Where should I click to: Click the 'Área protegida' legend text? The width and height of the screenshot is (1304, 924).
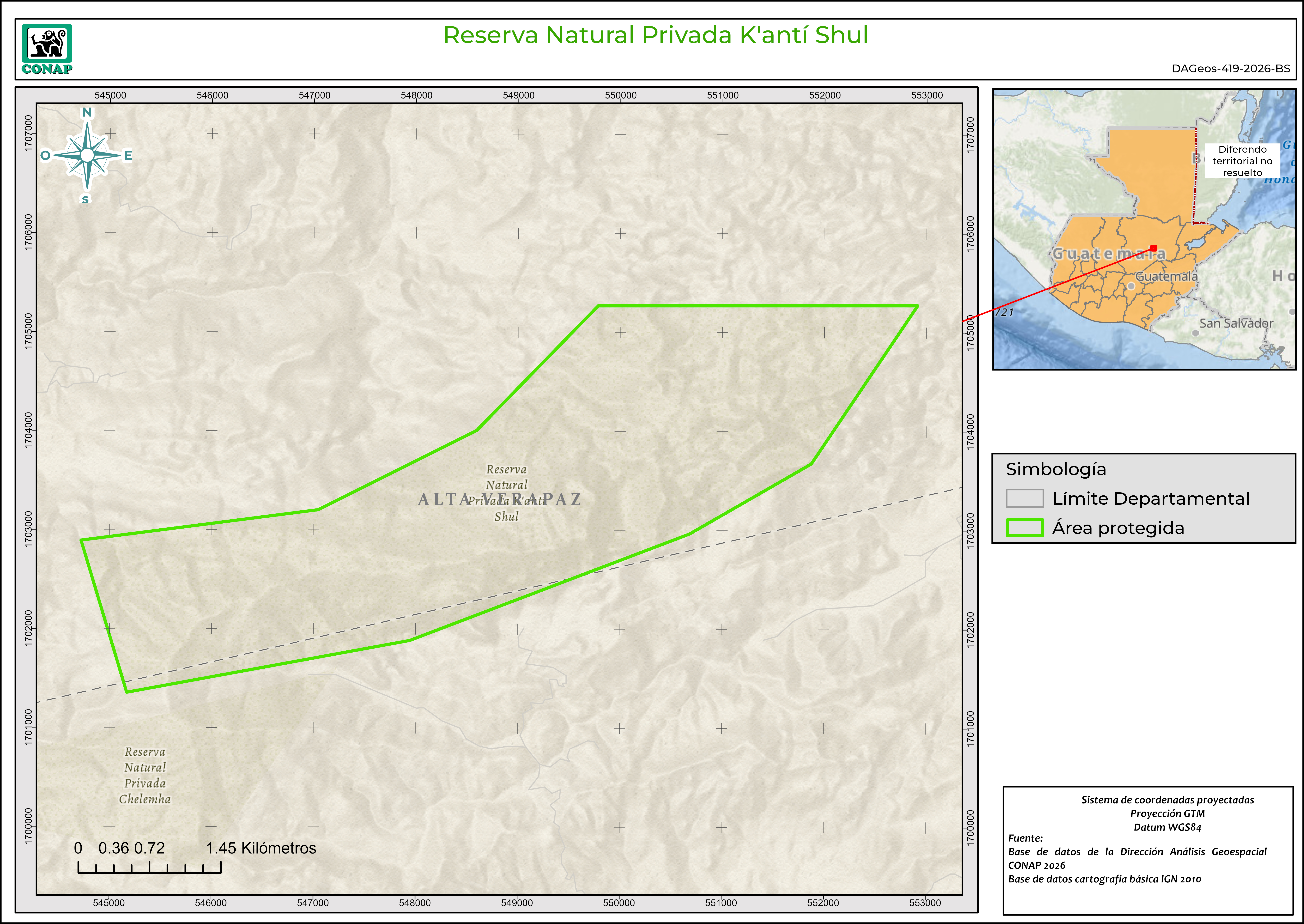click(x=1118, y=528)
